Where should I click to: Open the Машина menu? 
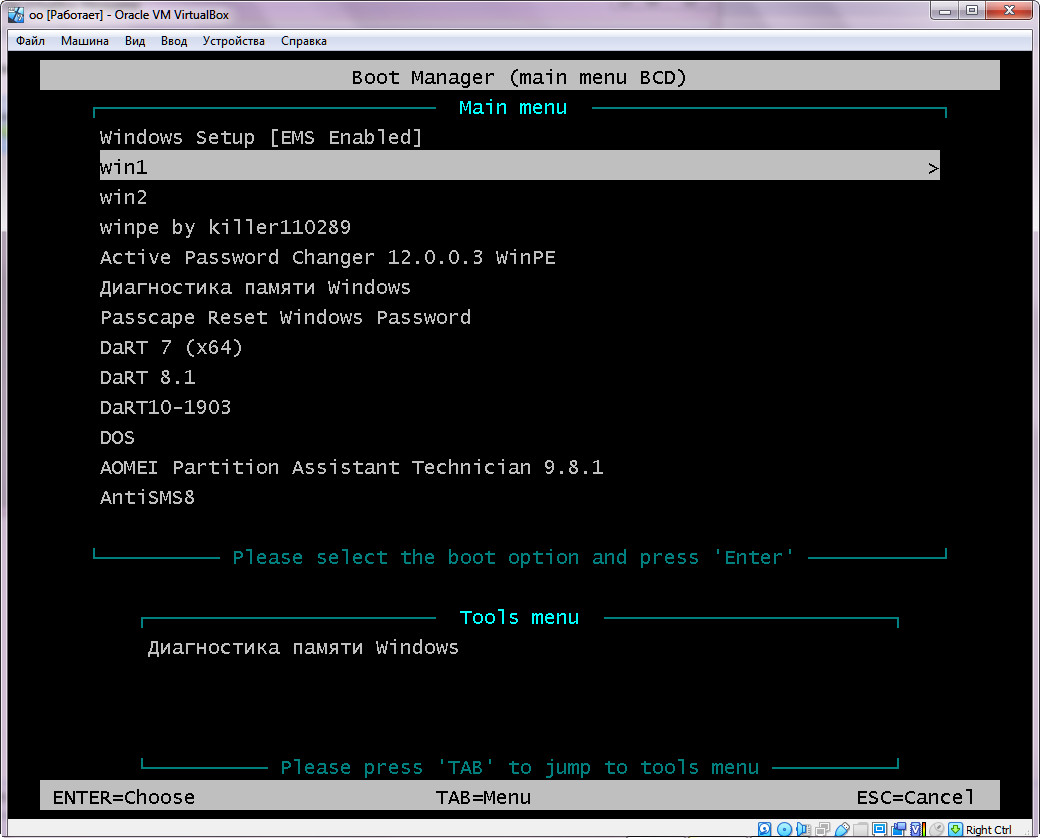pyautogui.click(x=84, y=41)
